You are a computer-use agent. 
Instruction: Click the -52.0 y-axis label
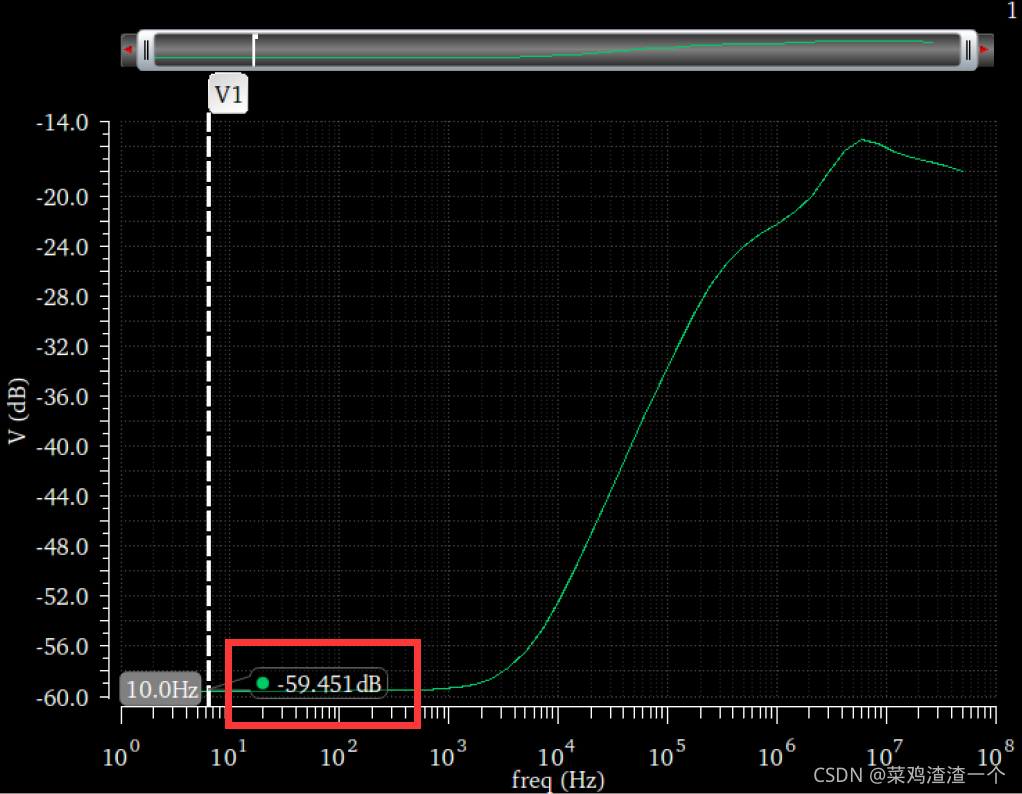(63, 596)
